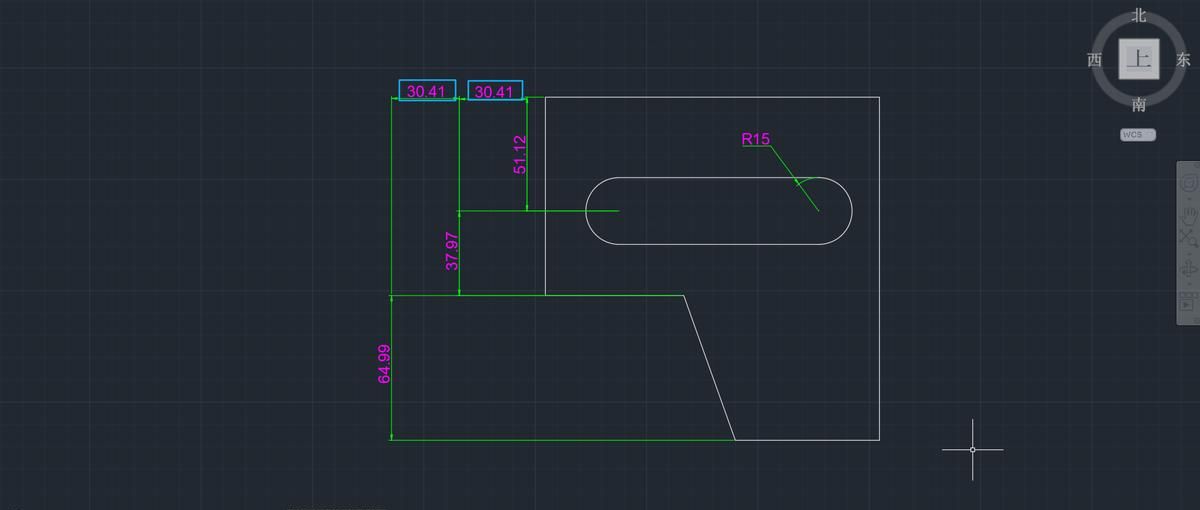Click the Zoom Extents navigation icon
This screenshot has height=510, width=1200.
(x=1189, y=238)
